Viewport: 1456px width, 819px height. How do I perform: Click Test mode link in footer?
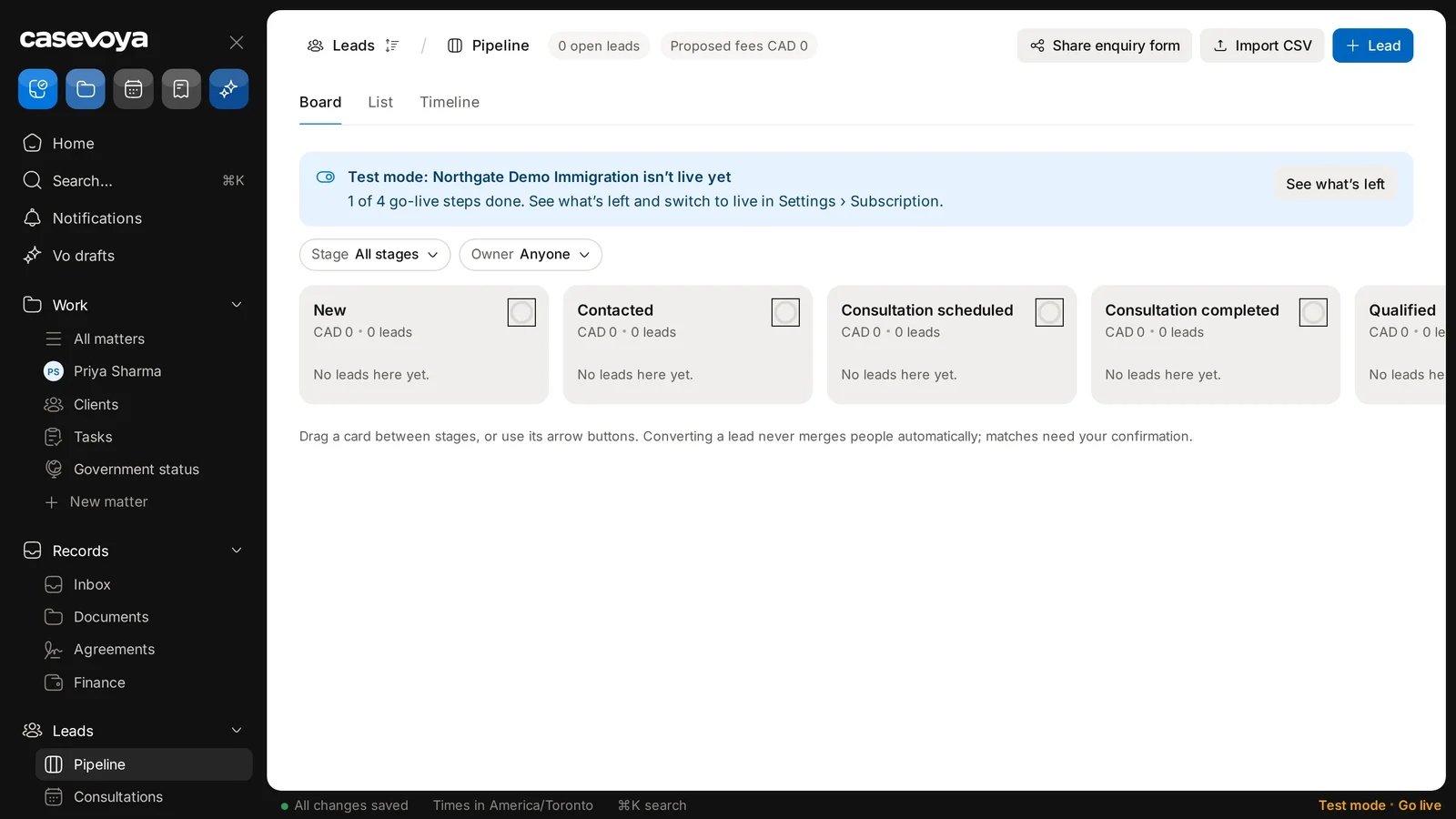pyautogui.click(x=1351, y=805)
